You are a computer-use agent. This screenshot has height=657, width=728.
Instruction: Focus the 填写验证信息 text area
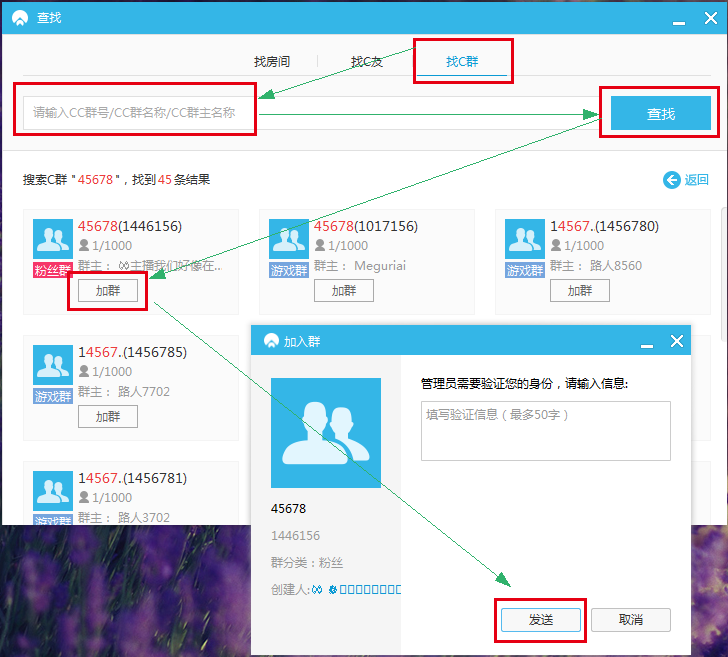(546, 431)
